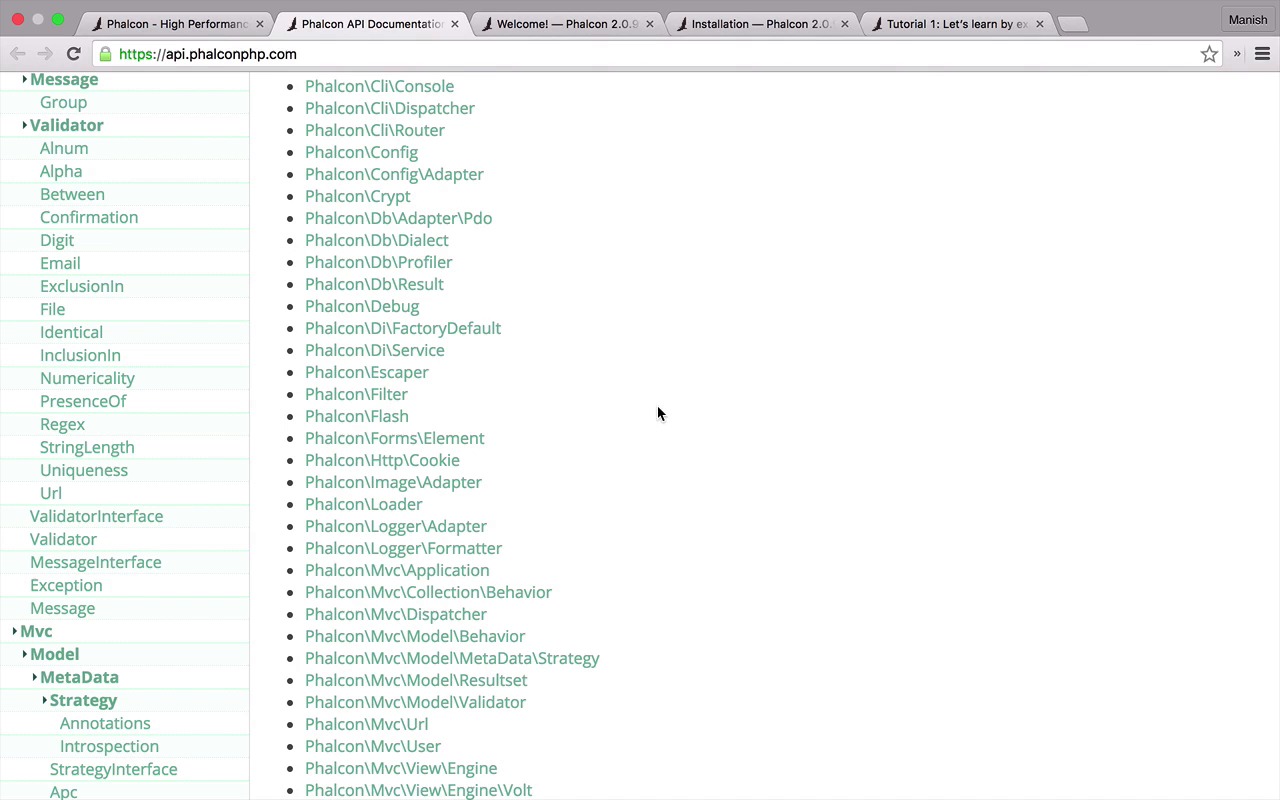
Task: Open the Phalcon\Crypt link
Action: [357, 196]
